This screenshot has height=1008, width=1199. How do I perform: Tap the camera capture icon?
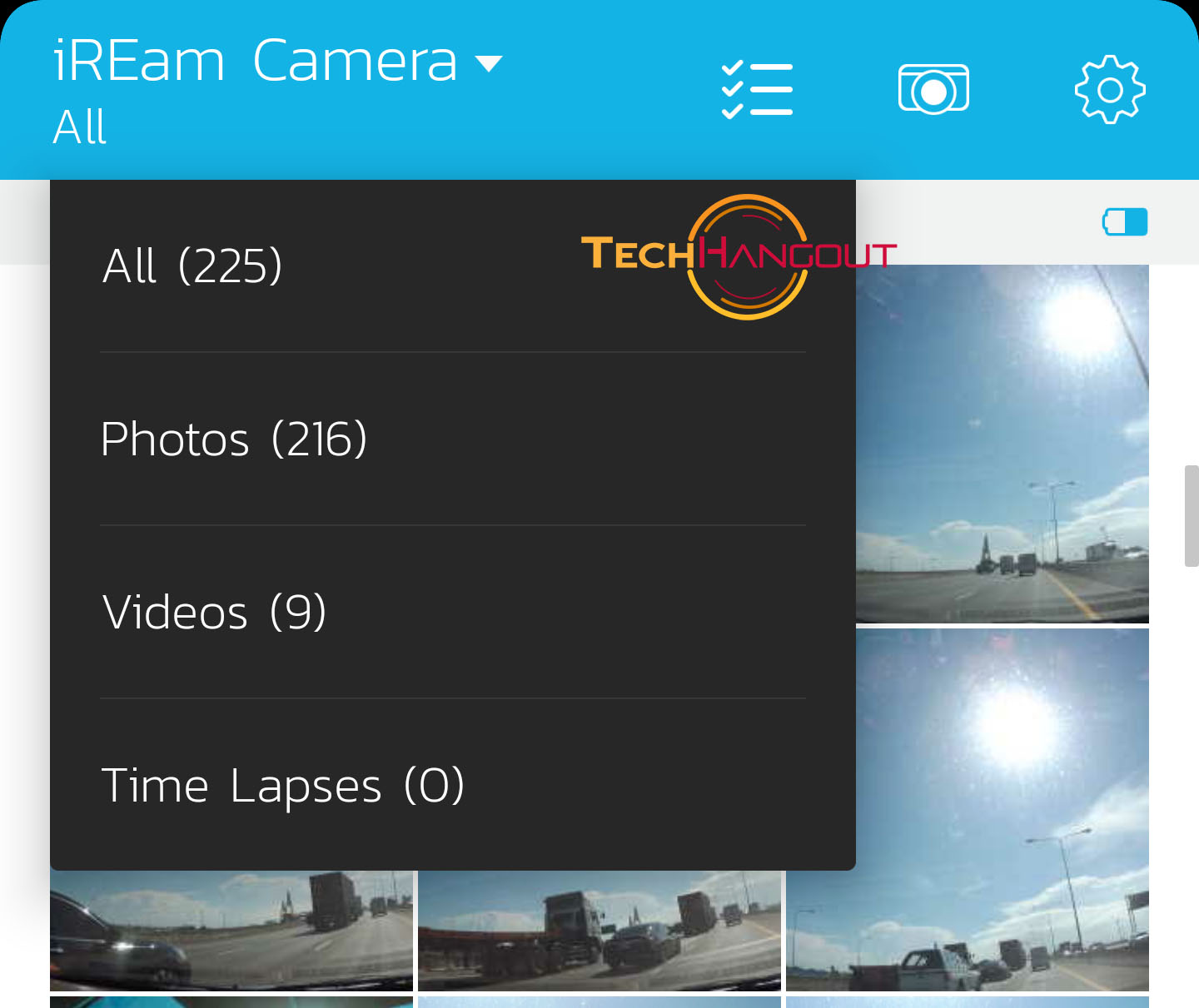[x=933, y=89]
